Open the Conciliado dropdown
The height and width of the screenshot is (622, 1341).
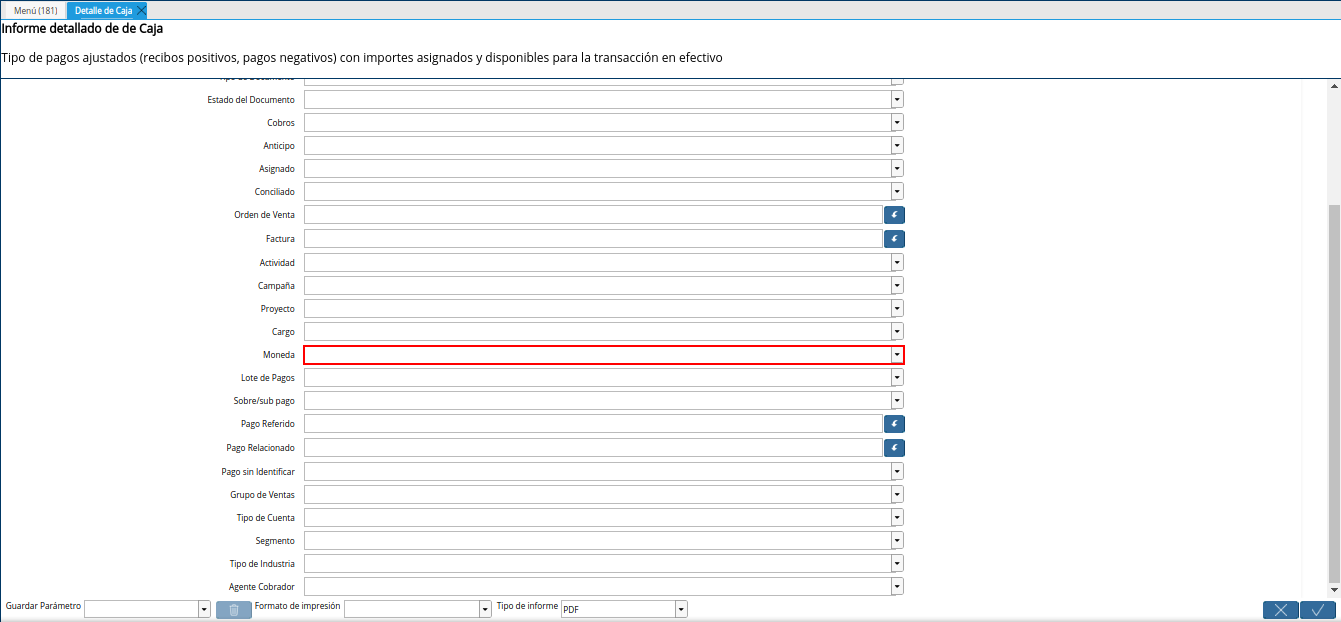896,191
